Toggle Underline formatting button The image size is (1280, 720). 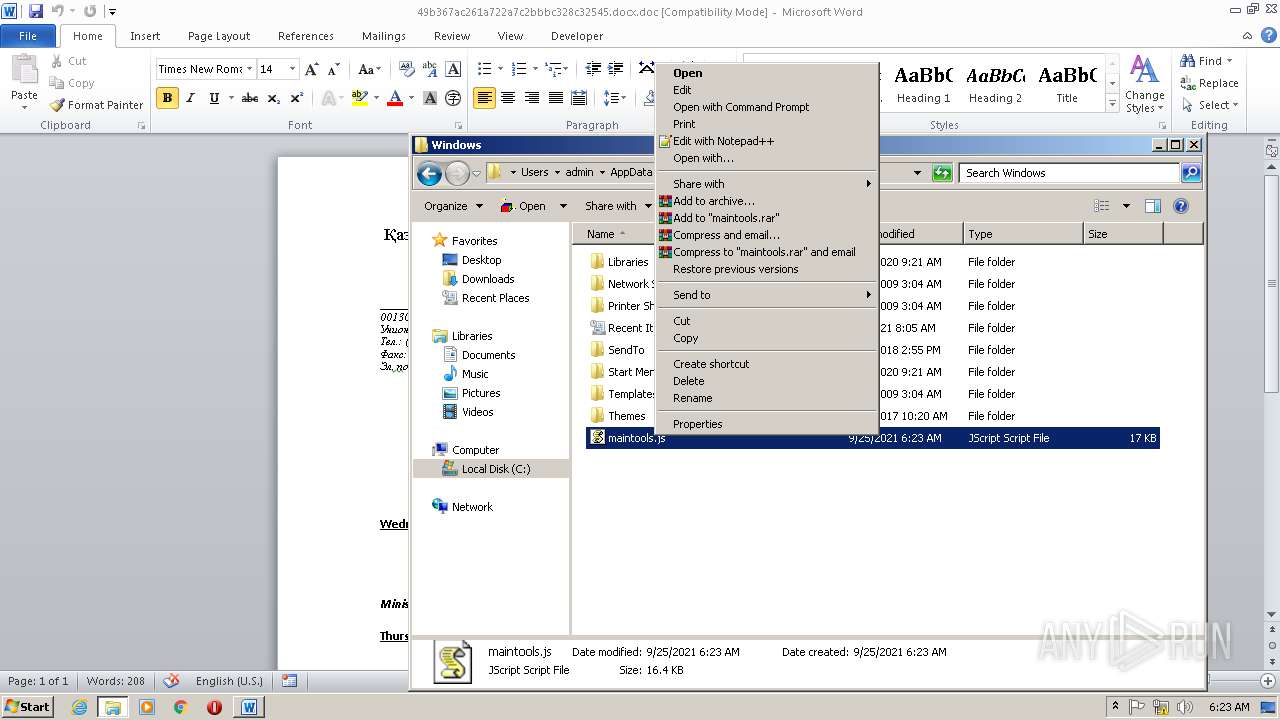[214, 98]
